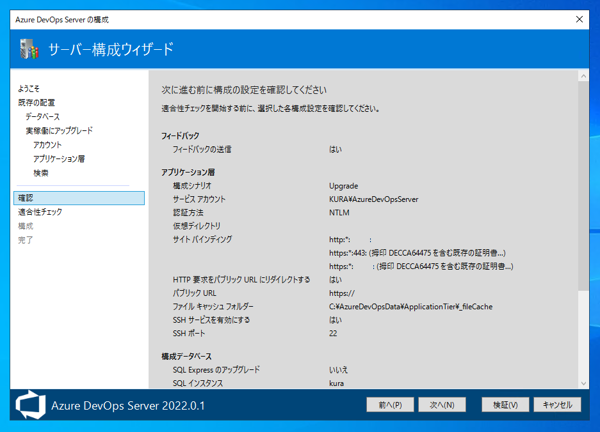600x432 pixels.
Task: Select the 検索 step
Action: click(41, 173)
